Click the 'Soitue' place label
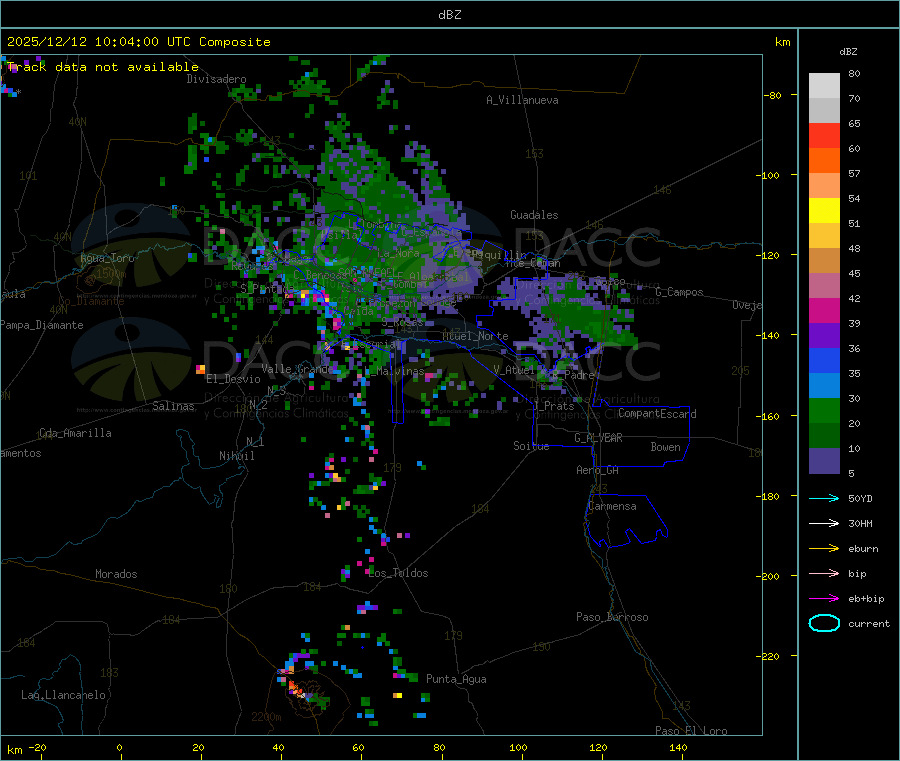The height and width of the screenshot is (761, 900). [531, 446]
